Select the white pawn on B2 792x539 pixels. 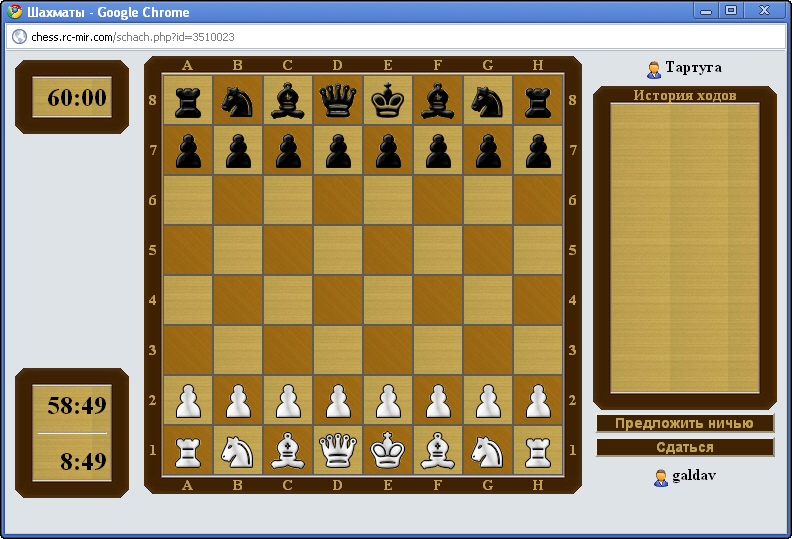[x=238, y=400]
